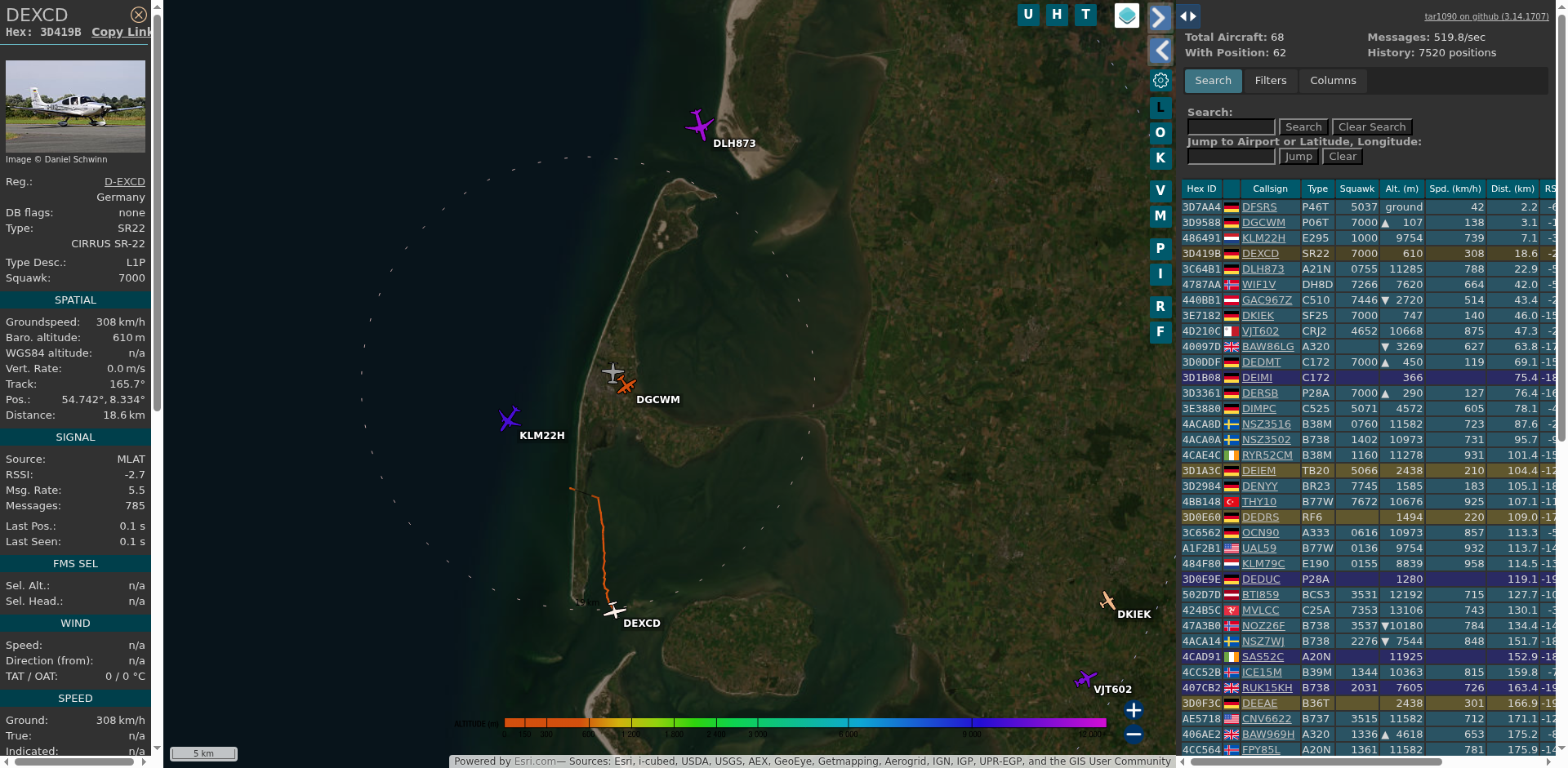Toggle the M map option button
This screenshot has height=768, width=1568.
pos(1160,216)
